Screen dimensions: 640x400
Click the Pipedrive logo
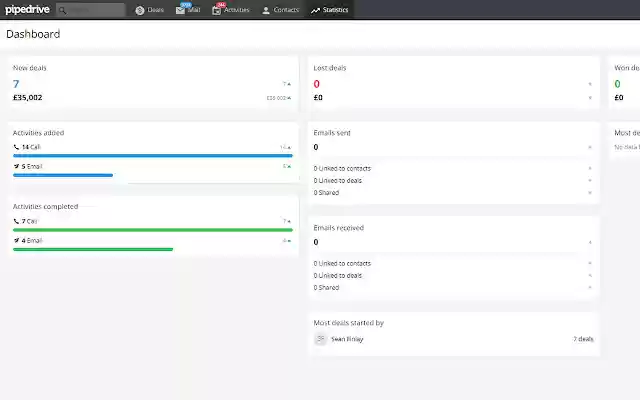(x=27, y=9)
